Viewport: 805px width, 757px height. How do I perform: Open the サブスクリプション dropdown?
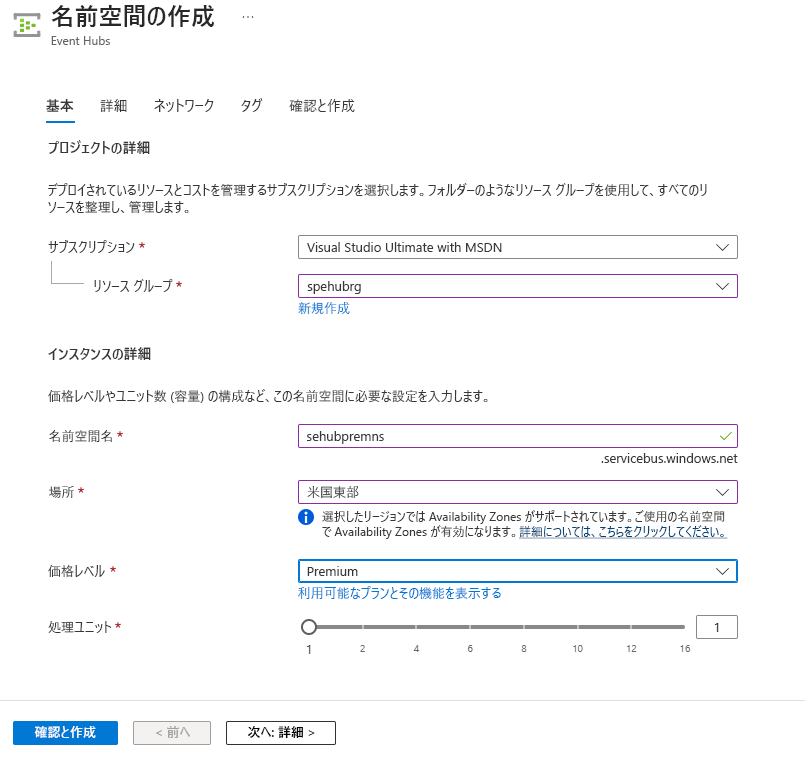tap(518, 247)
